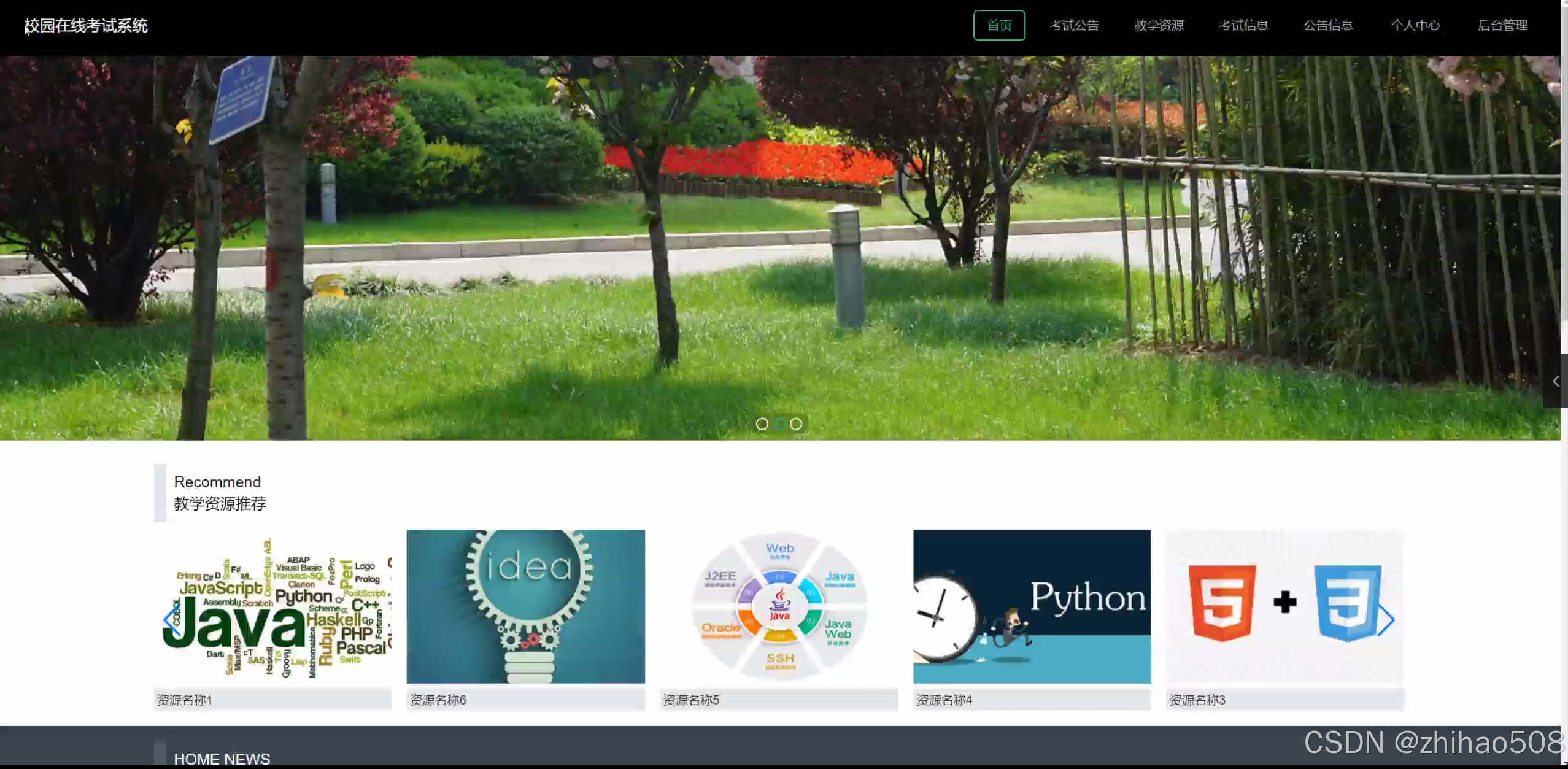Image resolution: width=1568 pixels, height=769 pixels.
Task: Select the third banner slide indicator
Action: pos(796,424)
